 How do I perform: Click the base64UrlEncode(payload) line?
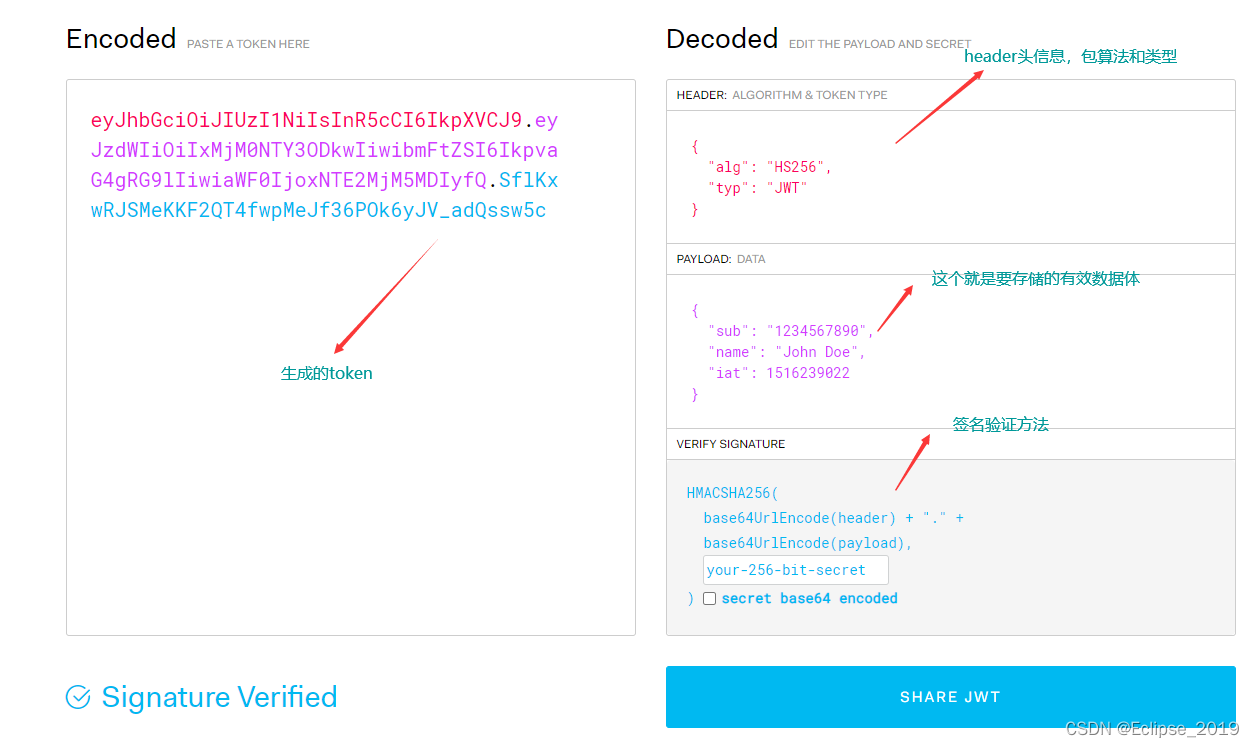[808, 543]
